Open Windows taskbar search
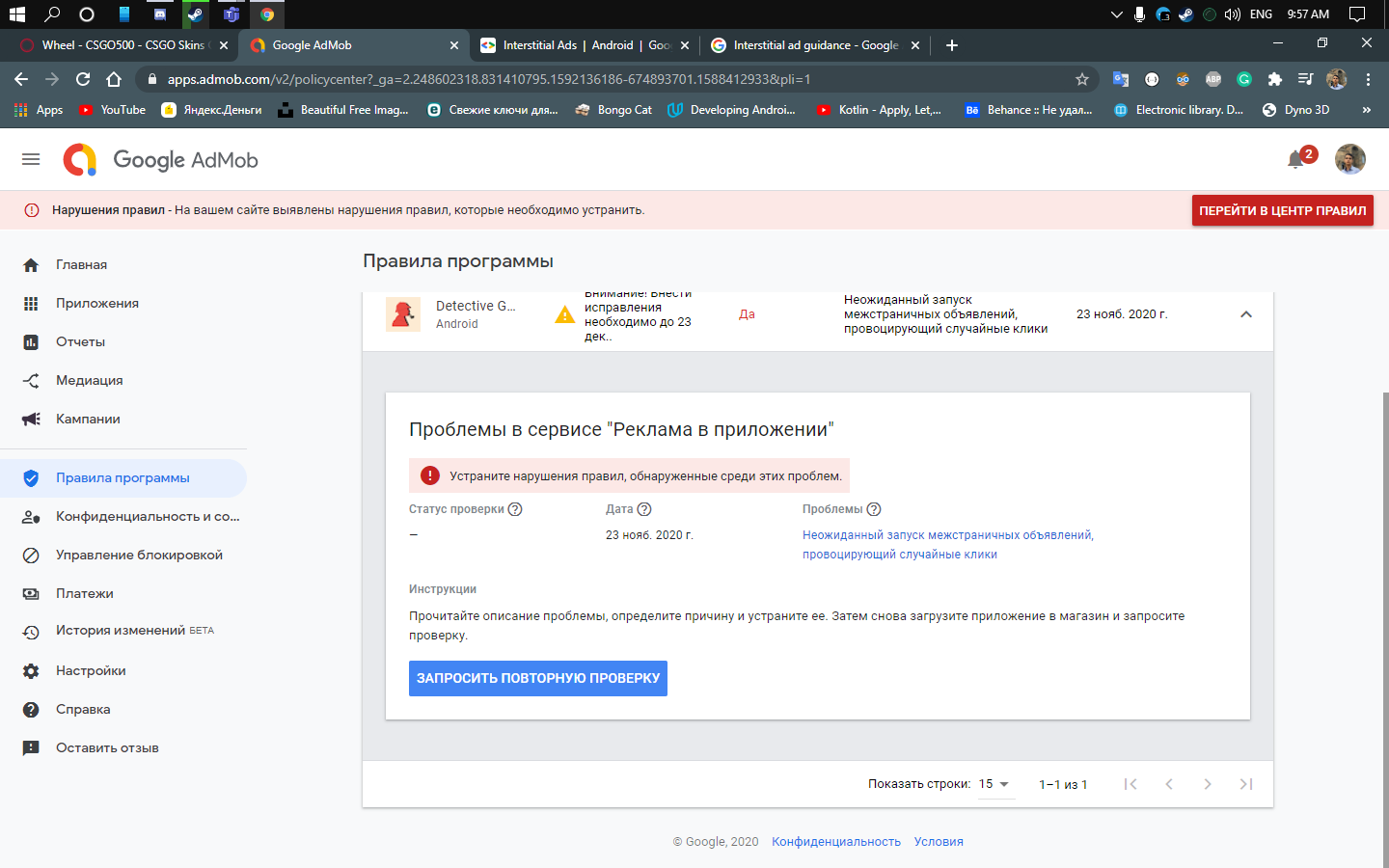Viewport: 1389px width, 868px height. (52, 14)
